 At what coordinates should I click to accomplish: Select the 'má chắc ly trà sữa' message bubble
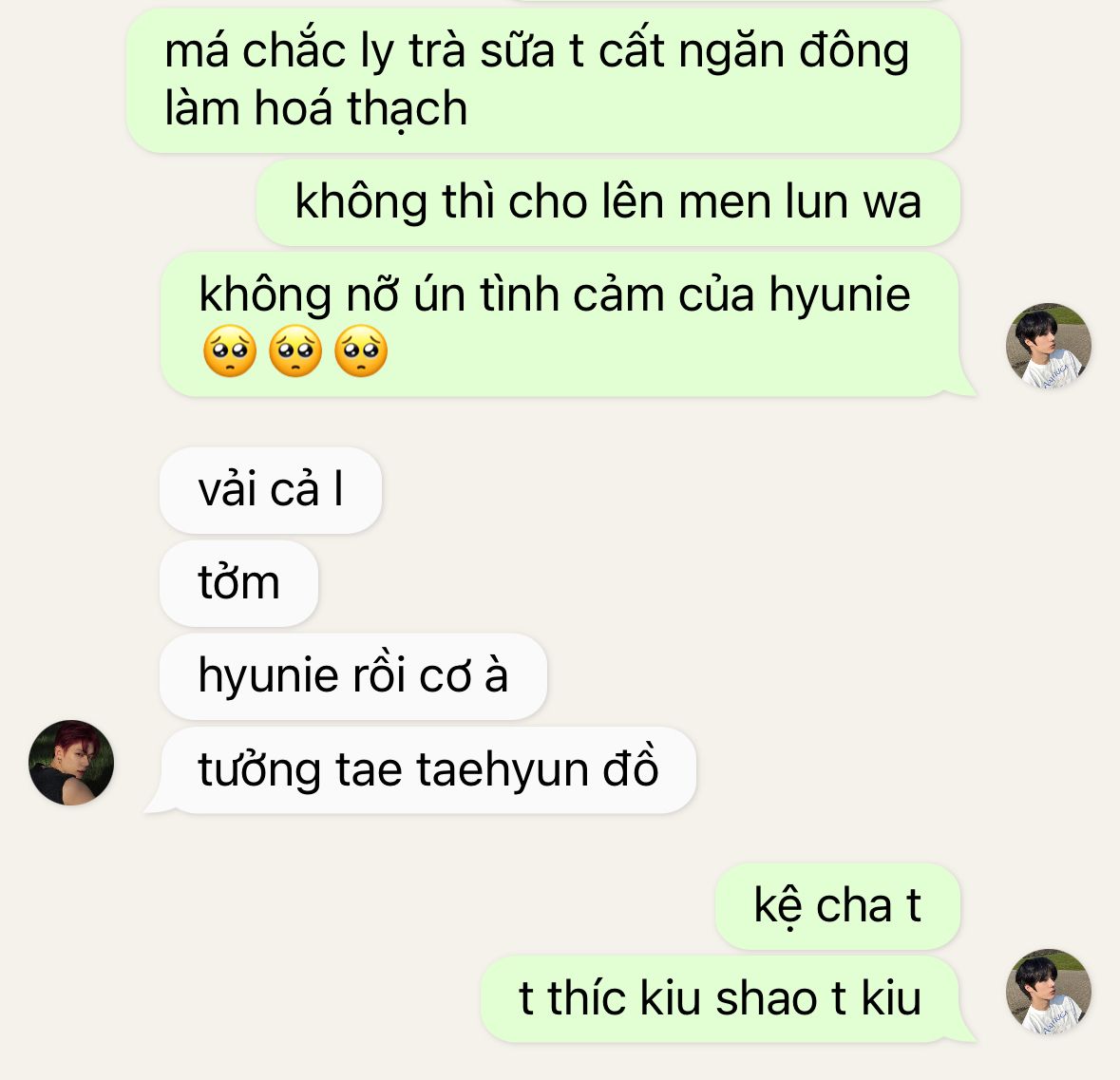542,80
